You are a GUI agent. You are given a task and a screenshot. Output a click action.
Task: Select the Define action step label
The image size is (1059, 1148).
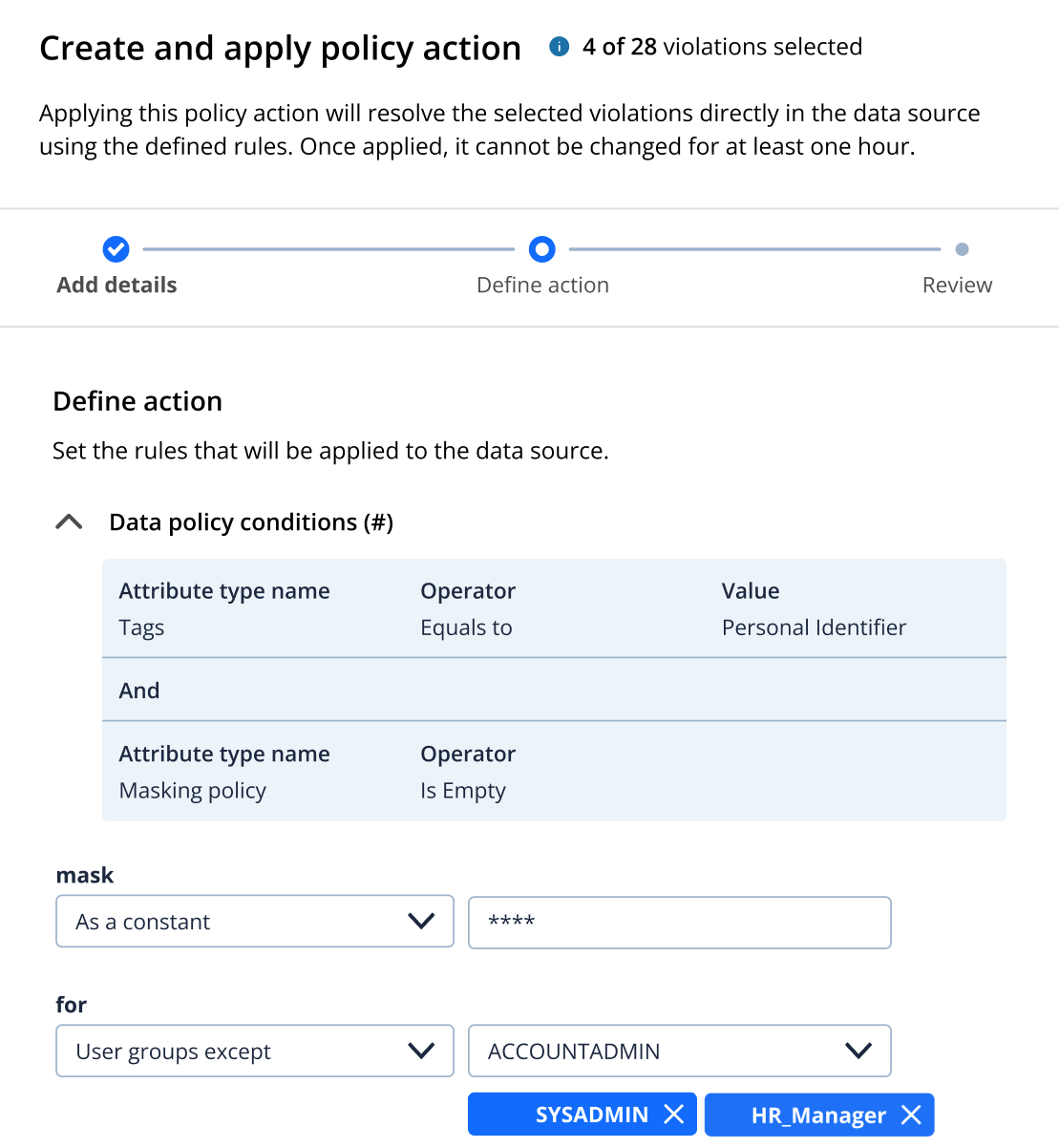click(542, 285)
